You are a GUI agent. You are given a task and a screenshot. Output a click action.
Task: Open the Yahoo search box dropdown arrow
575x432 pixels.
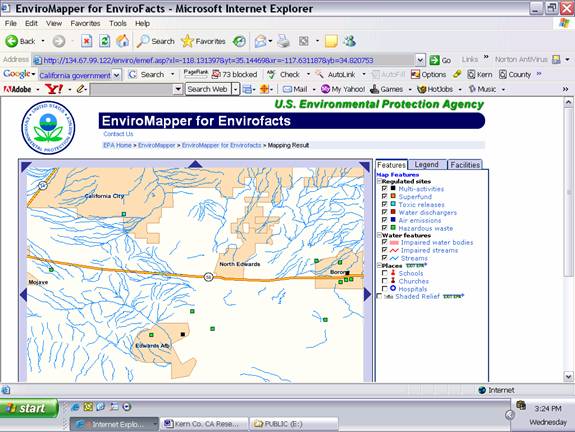point(178,89)
